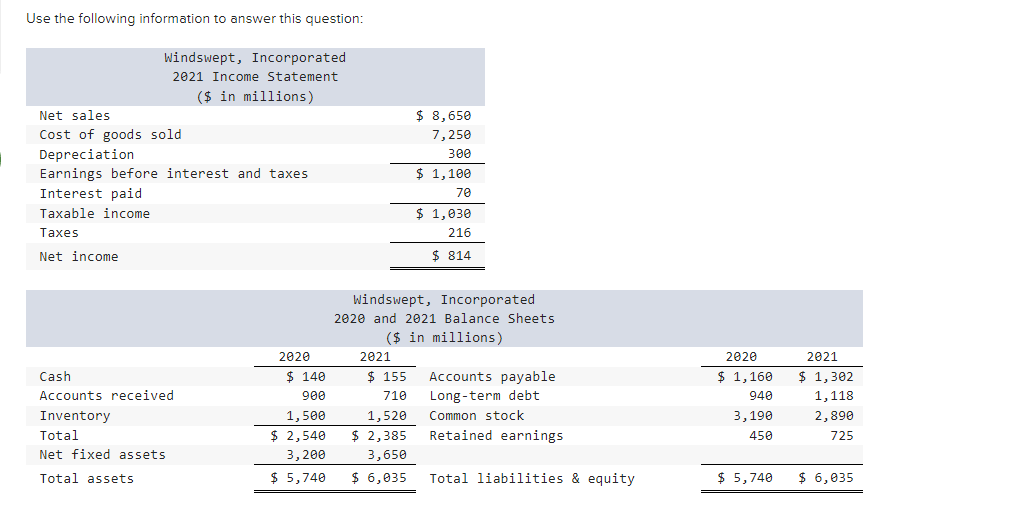Click accounts payable value $ 1,302
This screenshot has width=1009, height=509.
pos(826,376)
